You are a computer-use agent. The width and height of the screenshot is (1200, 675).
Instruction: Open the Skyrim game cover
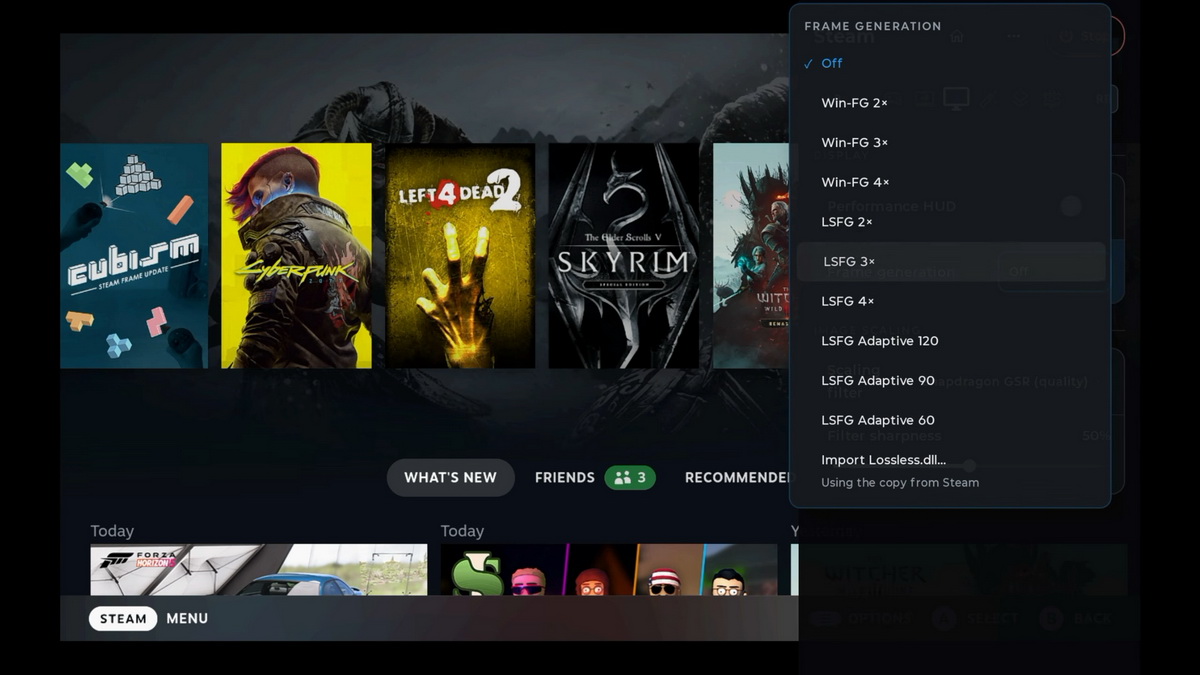(623, 256)
